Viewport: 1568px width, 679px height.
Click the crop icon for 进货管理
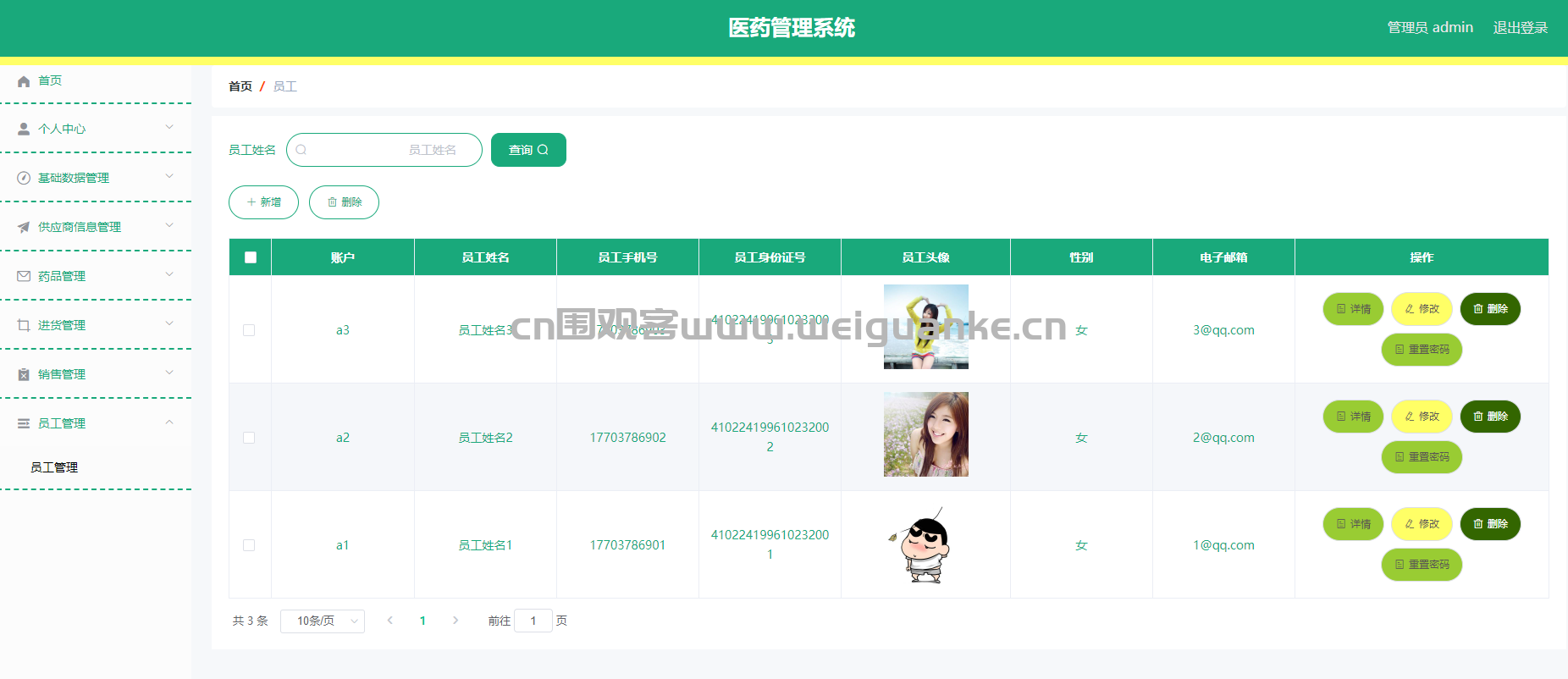click(24, 325)
